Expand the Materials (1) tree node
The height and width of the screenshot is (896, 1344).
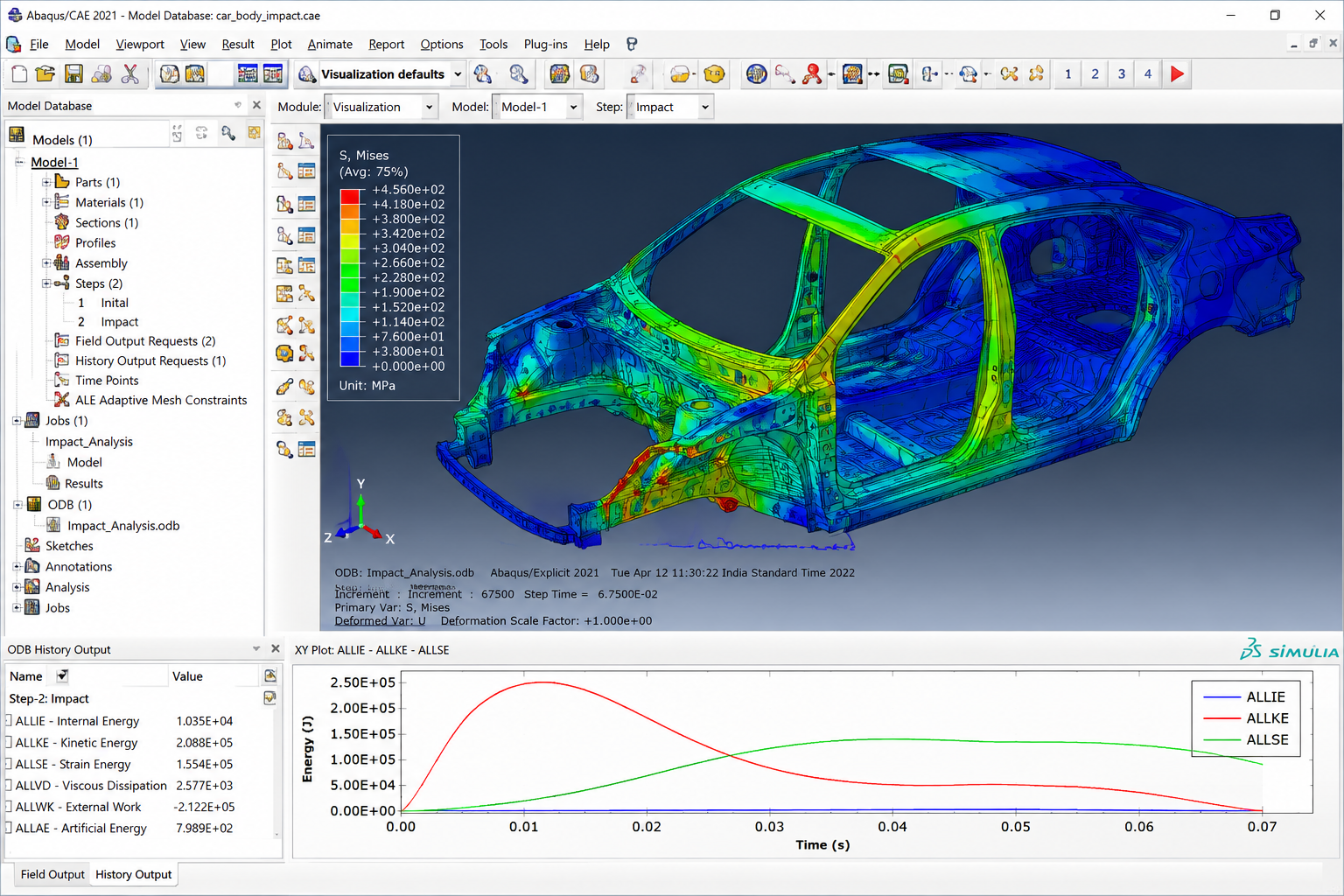tap(46, 202)
